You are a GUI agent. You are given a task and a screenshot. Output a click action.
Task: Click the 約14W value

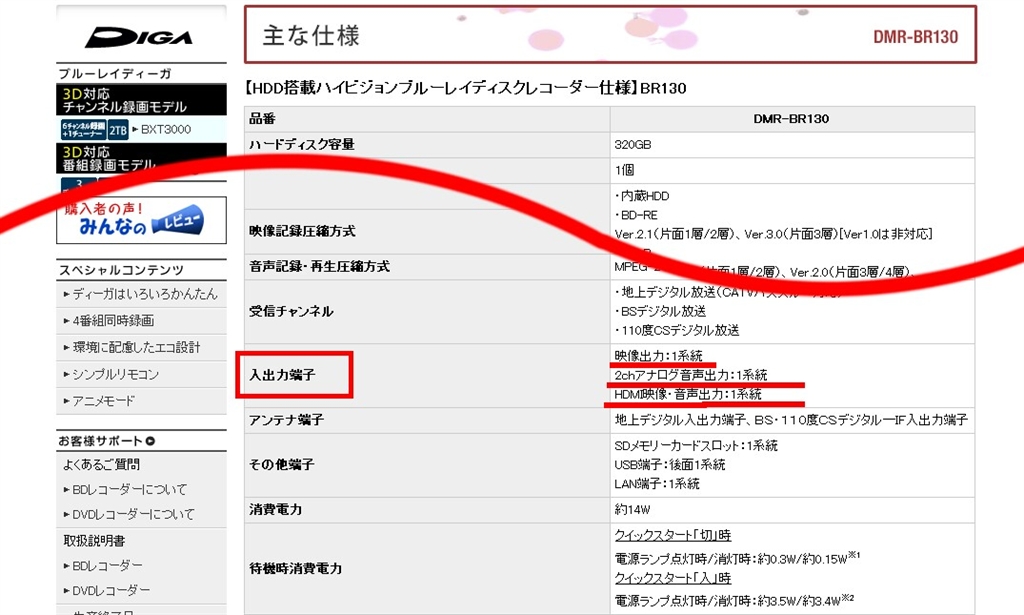pos(632,509)
